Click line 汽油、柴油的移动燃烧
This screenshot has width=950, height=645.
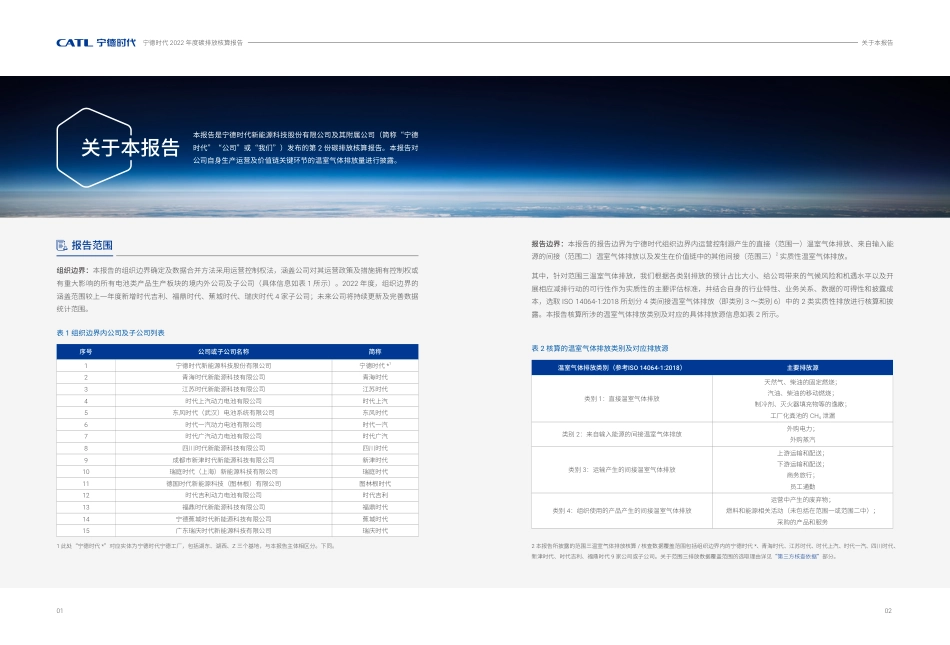tap(801, 394)
